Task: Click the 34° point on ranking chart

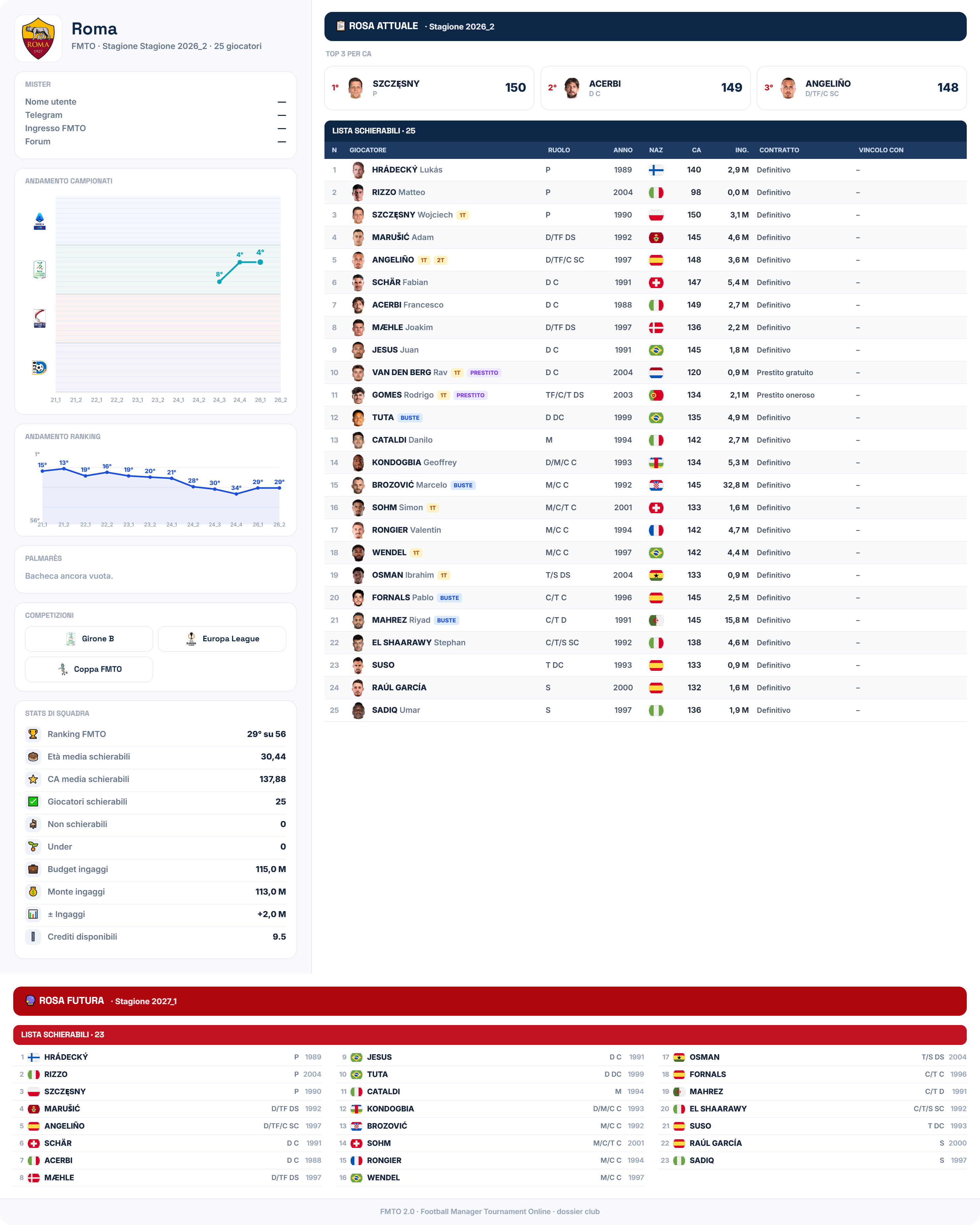Action: [236, 494]
